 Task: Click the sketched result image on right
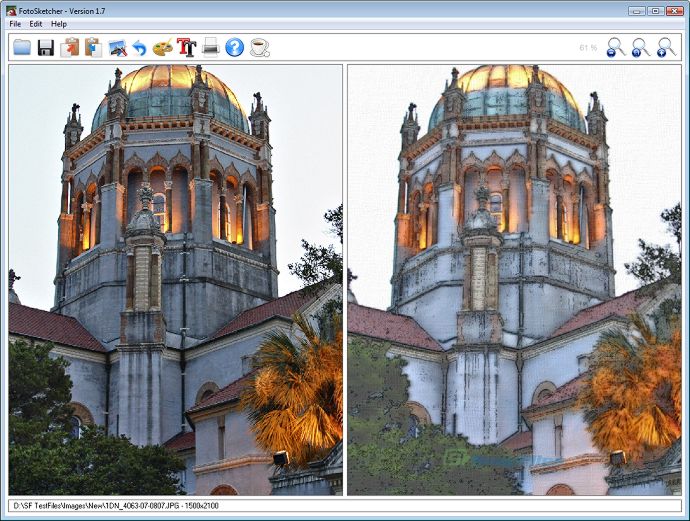coord(514,280)
